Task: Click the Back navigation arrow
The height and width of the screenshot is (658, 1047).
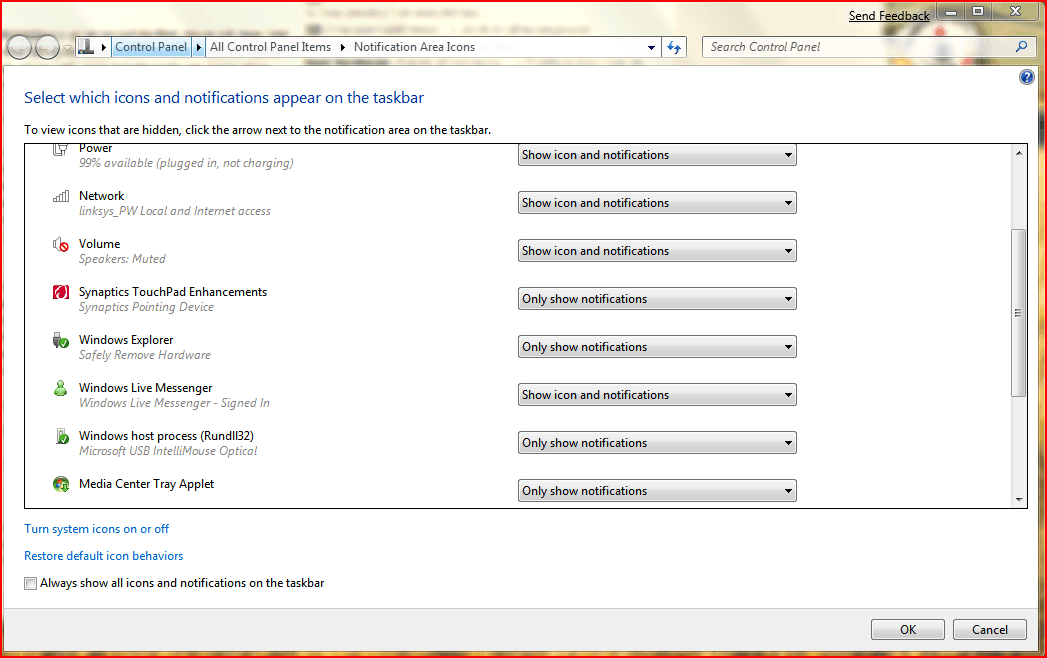Action: point(19,47)
